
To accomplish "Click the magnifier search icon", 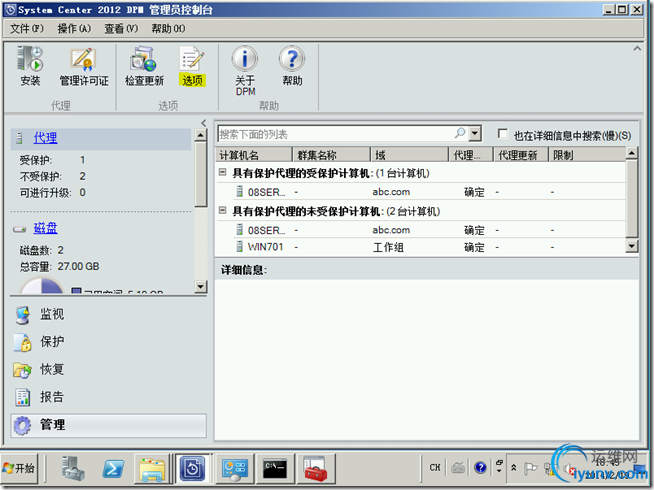I will pyautogui.click(x=460, y=133).
